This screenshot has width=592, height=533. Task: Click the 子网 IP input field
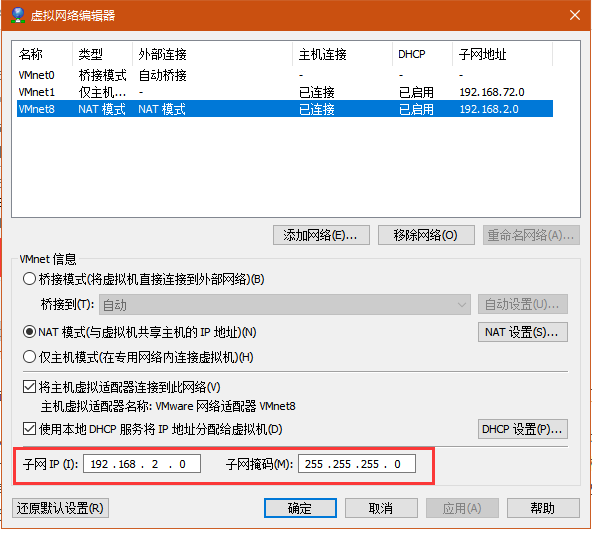pos(142,464)
